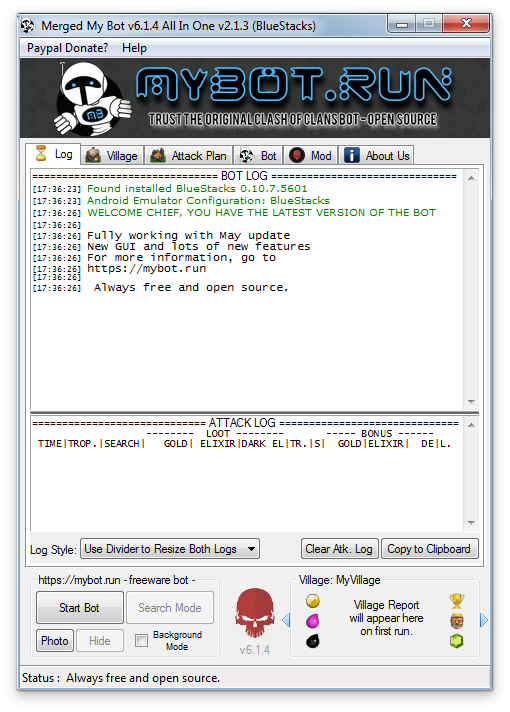
Task: Click the blue info icon on About Us tab
Action: pos(352,155)
